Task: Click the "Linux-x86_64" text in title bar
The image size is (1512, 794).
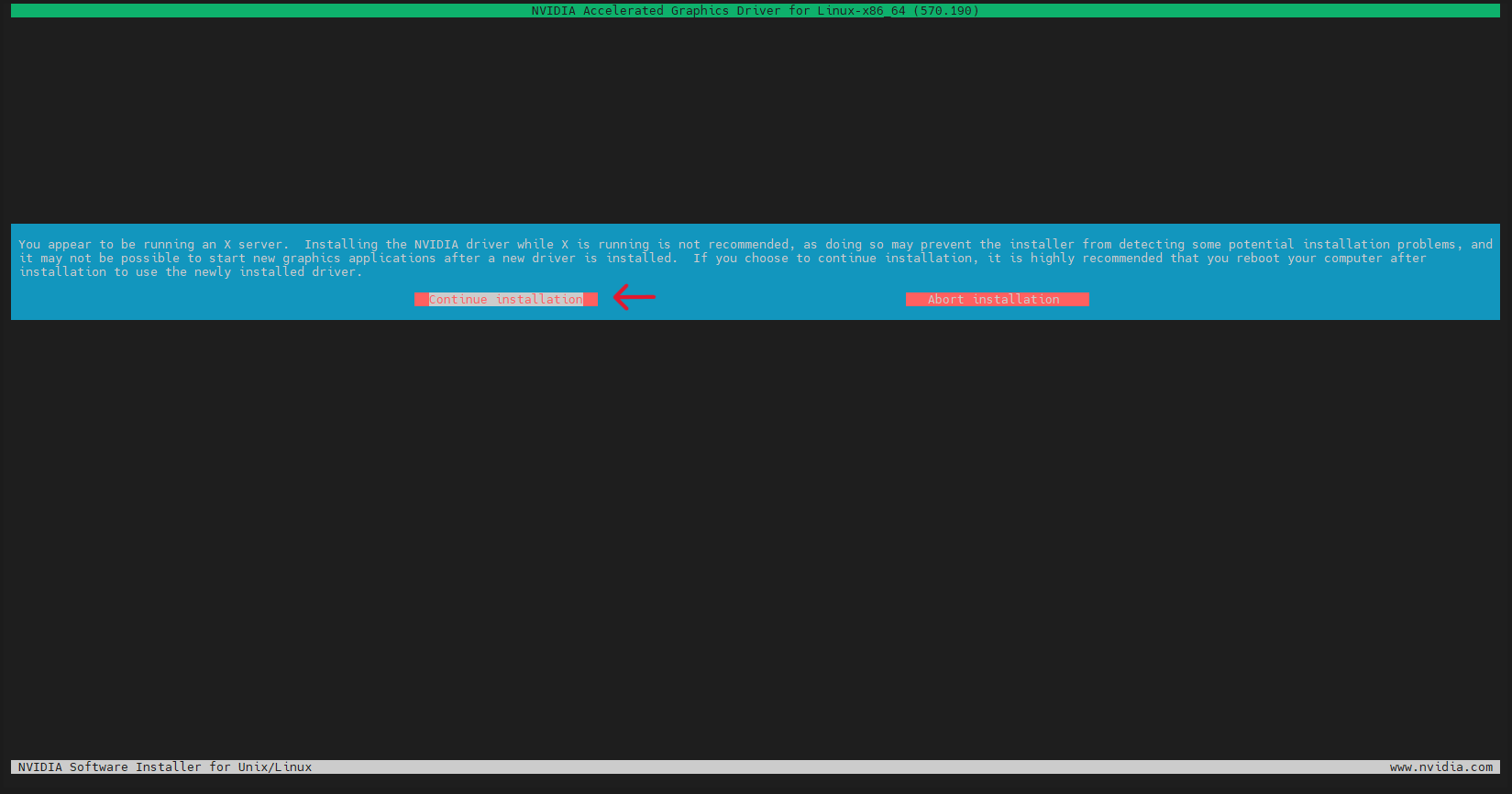Action: pos(861,11)
